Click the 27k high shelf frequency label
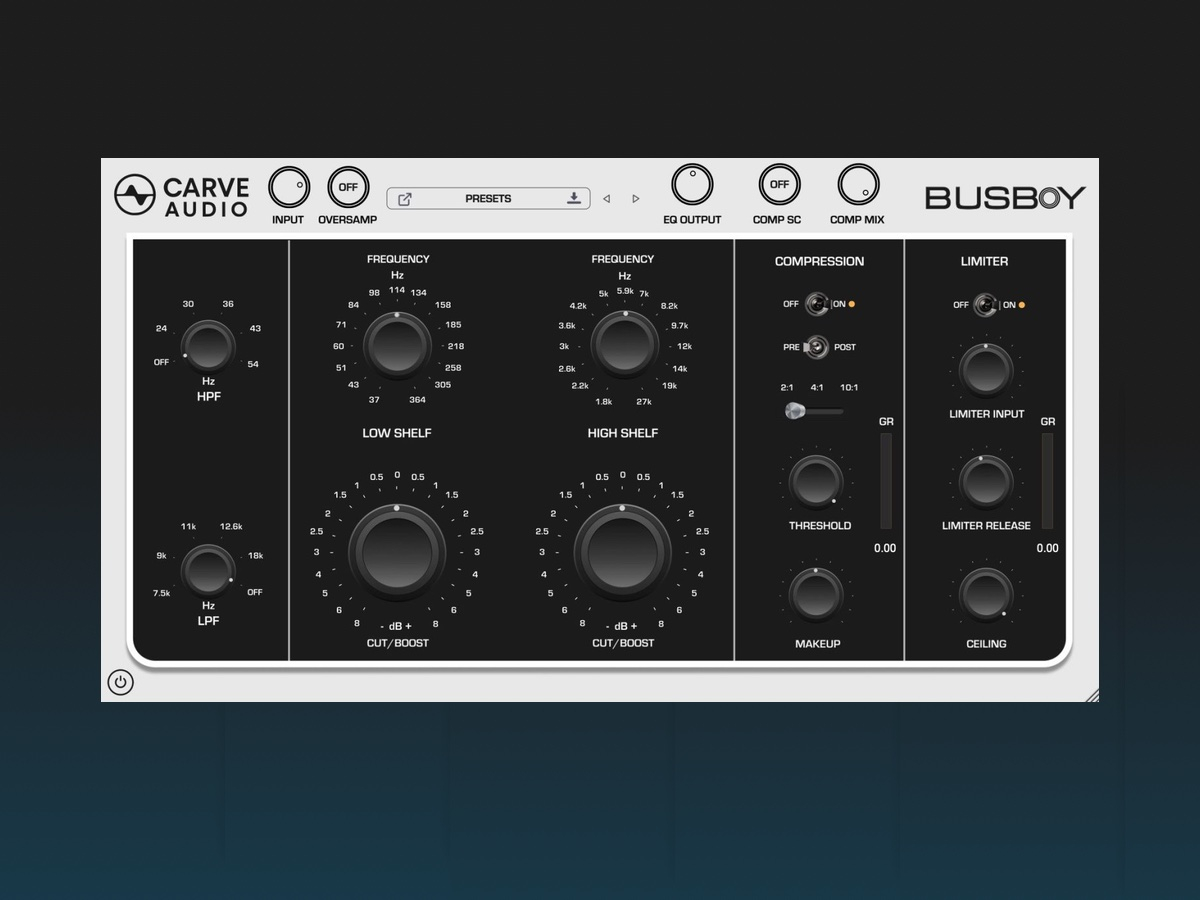 coord(644,402)
